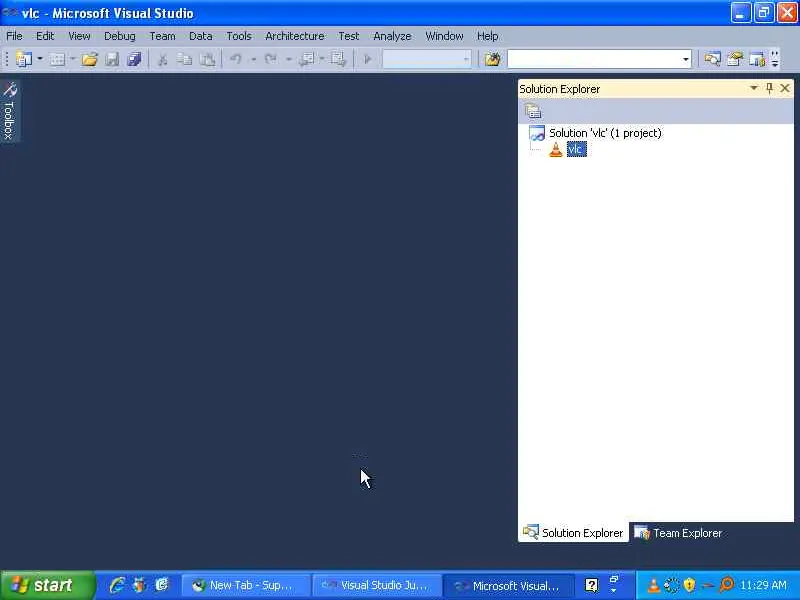The height and width of the screenshot is (600, 800).
Task: Open New Tab browser taskbar button
Action: pos(246,585)
